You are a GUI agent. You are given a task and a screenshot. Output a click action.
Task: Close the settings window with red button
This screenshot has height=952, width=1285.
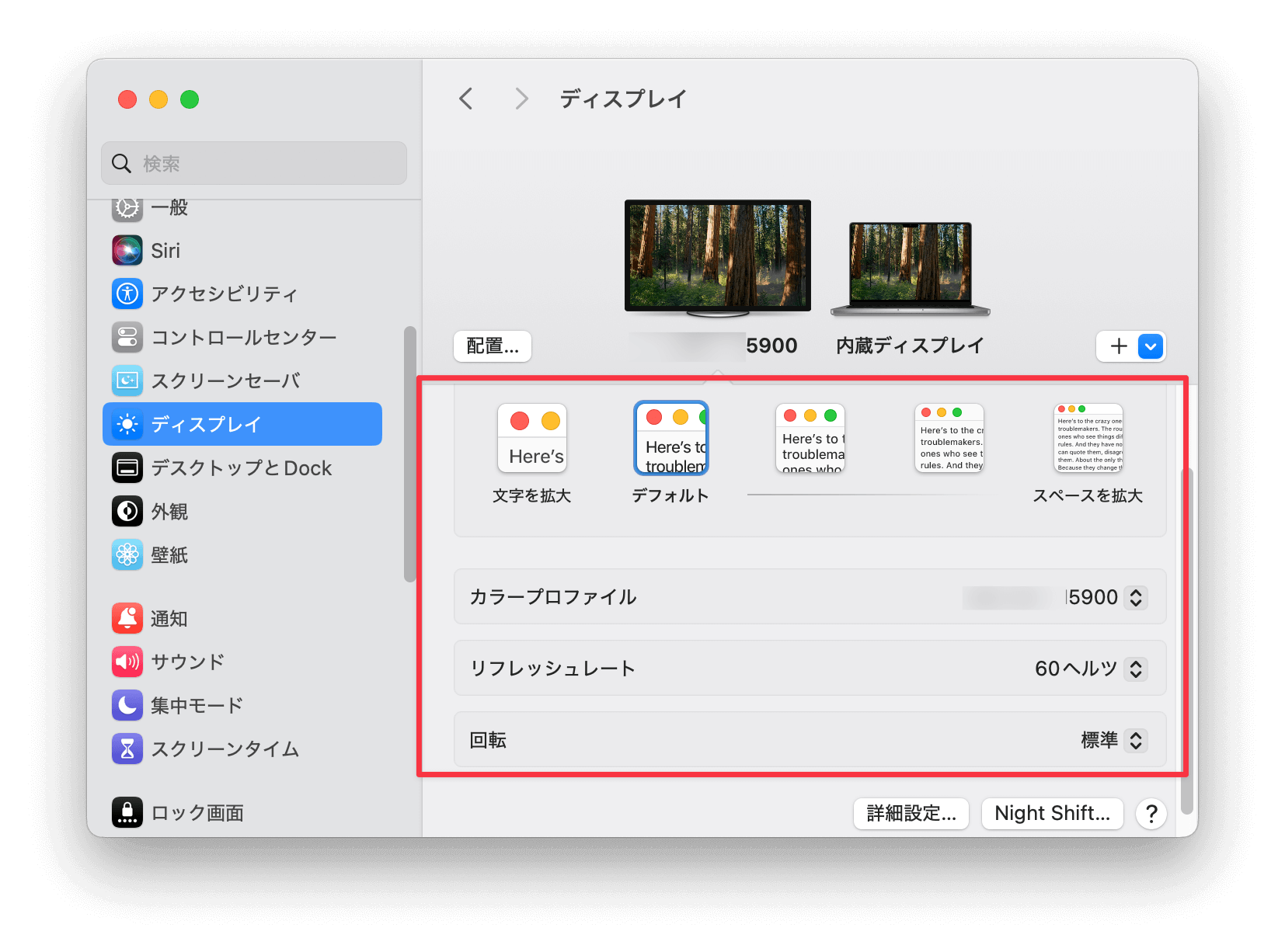pos(127,99)
